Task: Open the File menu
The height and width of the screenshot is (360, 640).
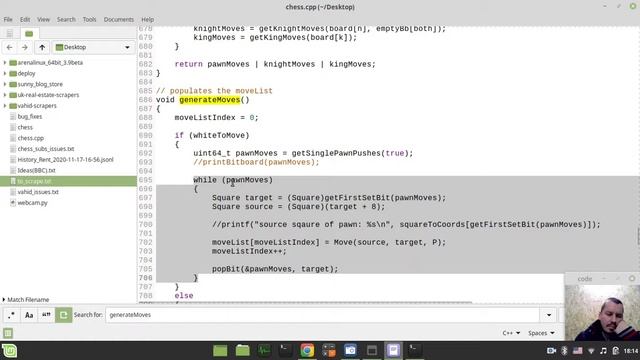Action: 8,19
